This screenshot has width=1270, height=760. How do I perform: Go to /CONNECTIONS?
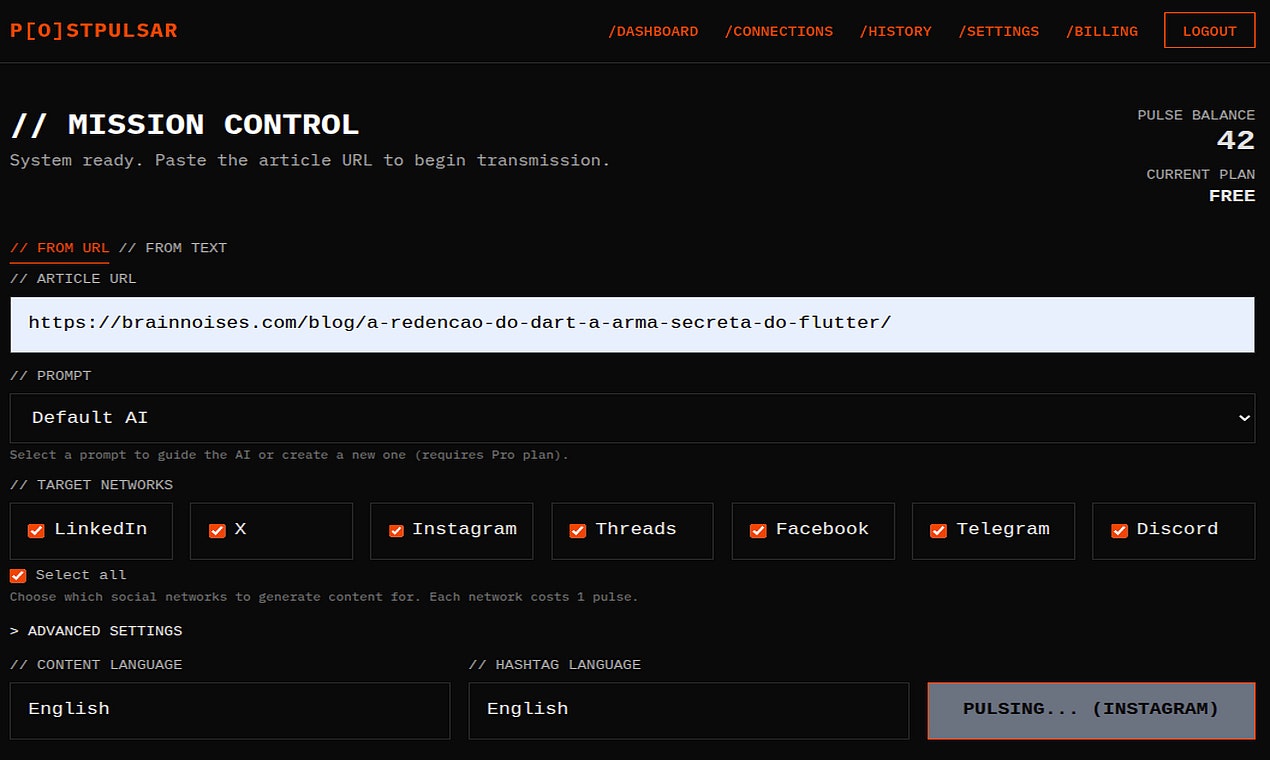[779, 31]
